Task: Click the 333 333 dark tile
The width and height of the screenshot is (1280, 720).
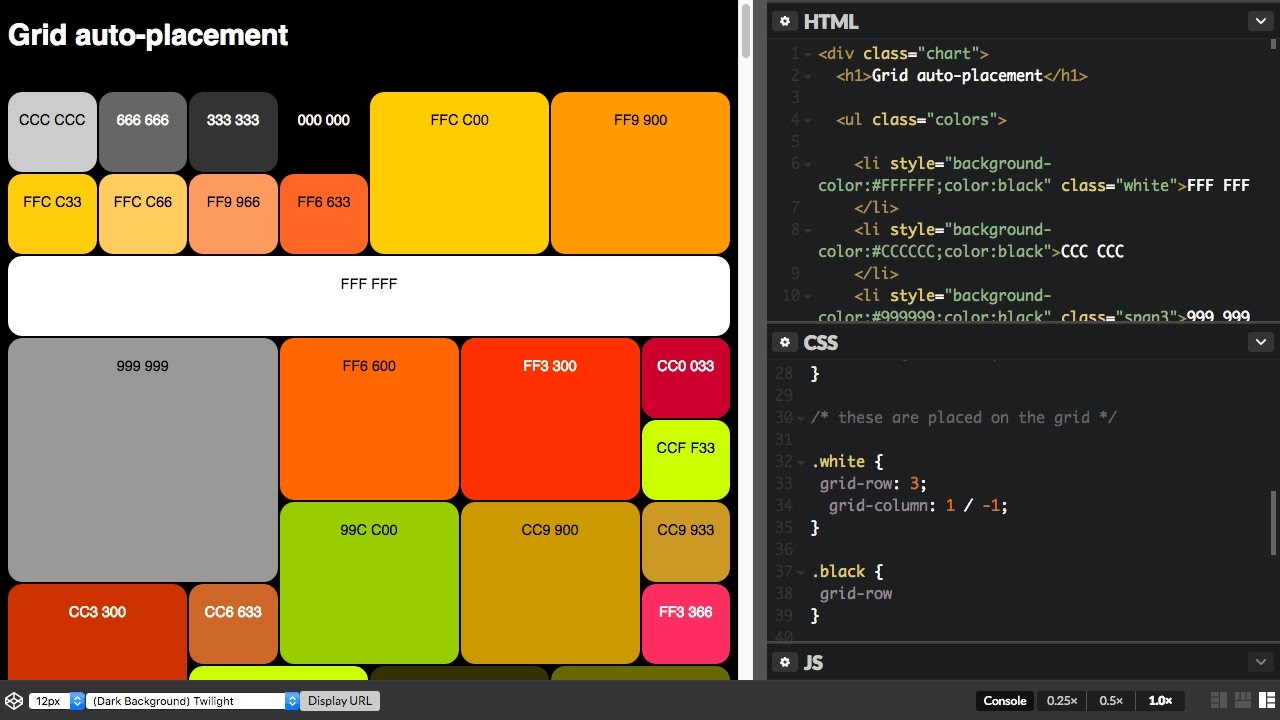Action: 233,132
